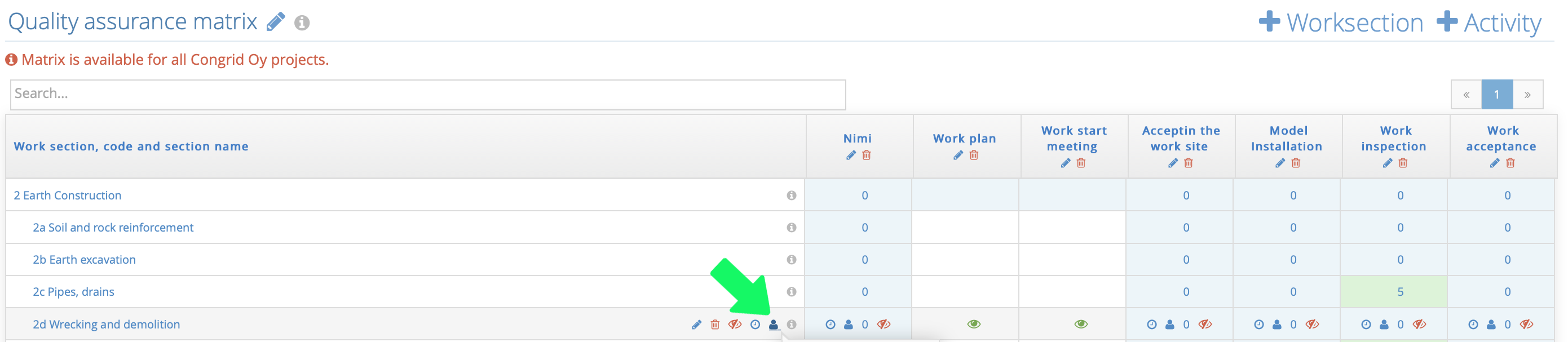Click person icon in Work inspection cell, 2d row
Screen dimensions: 1568x342
(1384, 325)
